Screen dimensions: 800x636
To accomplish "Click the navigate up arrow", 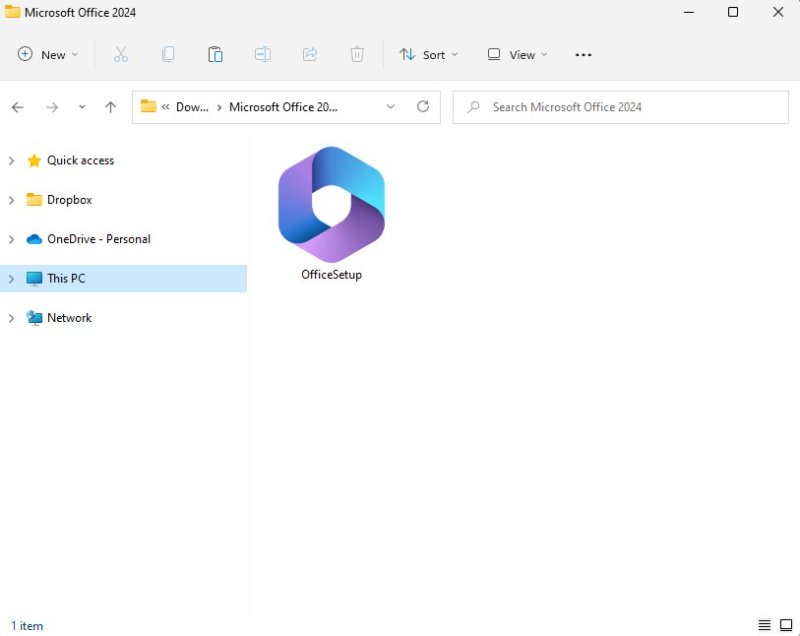I will pos(110,106).
